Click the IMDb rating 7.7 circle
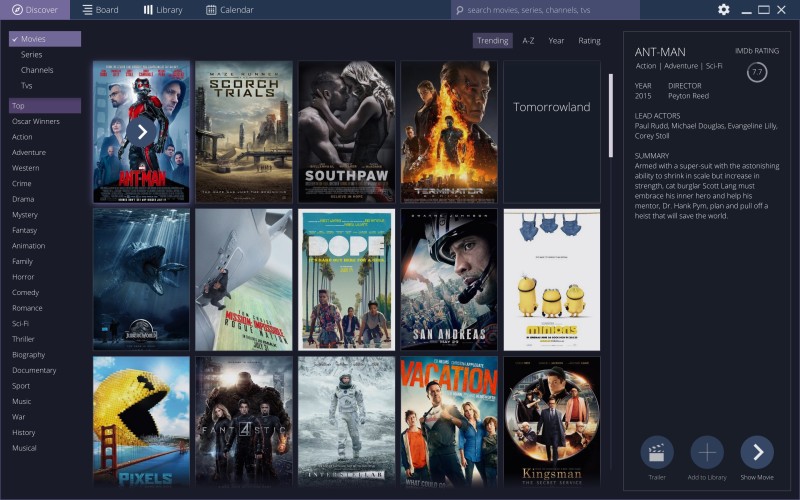 point(757,72)
